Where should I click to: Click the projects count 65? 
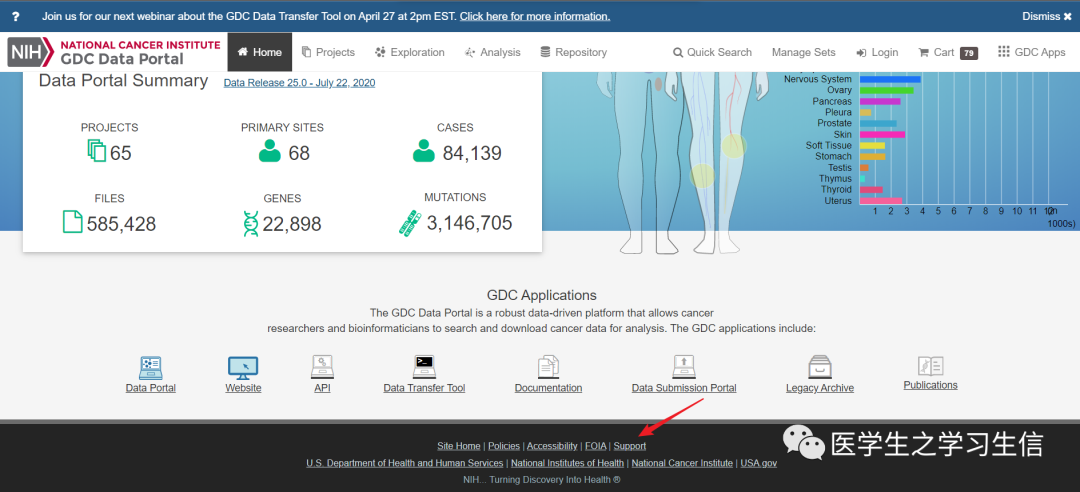[121, 153]
